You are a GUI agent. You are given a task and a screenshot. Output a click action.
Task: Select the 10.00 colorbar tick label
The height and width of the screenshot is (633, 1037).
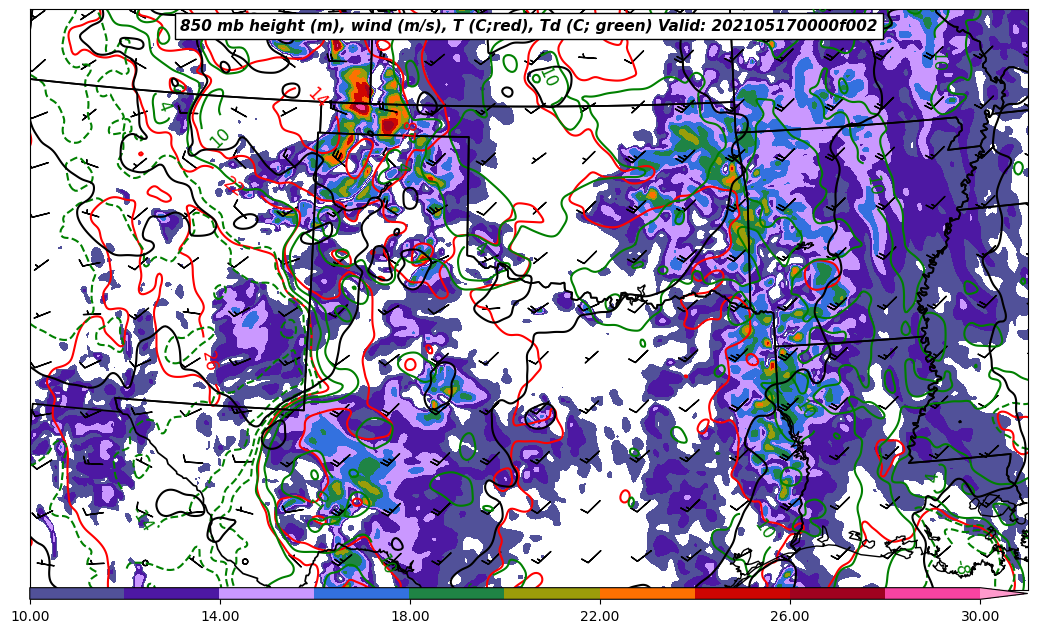30,616
